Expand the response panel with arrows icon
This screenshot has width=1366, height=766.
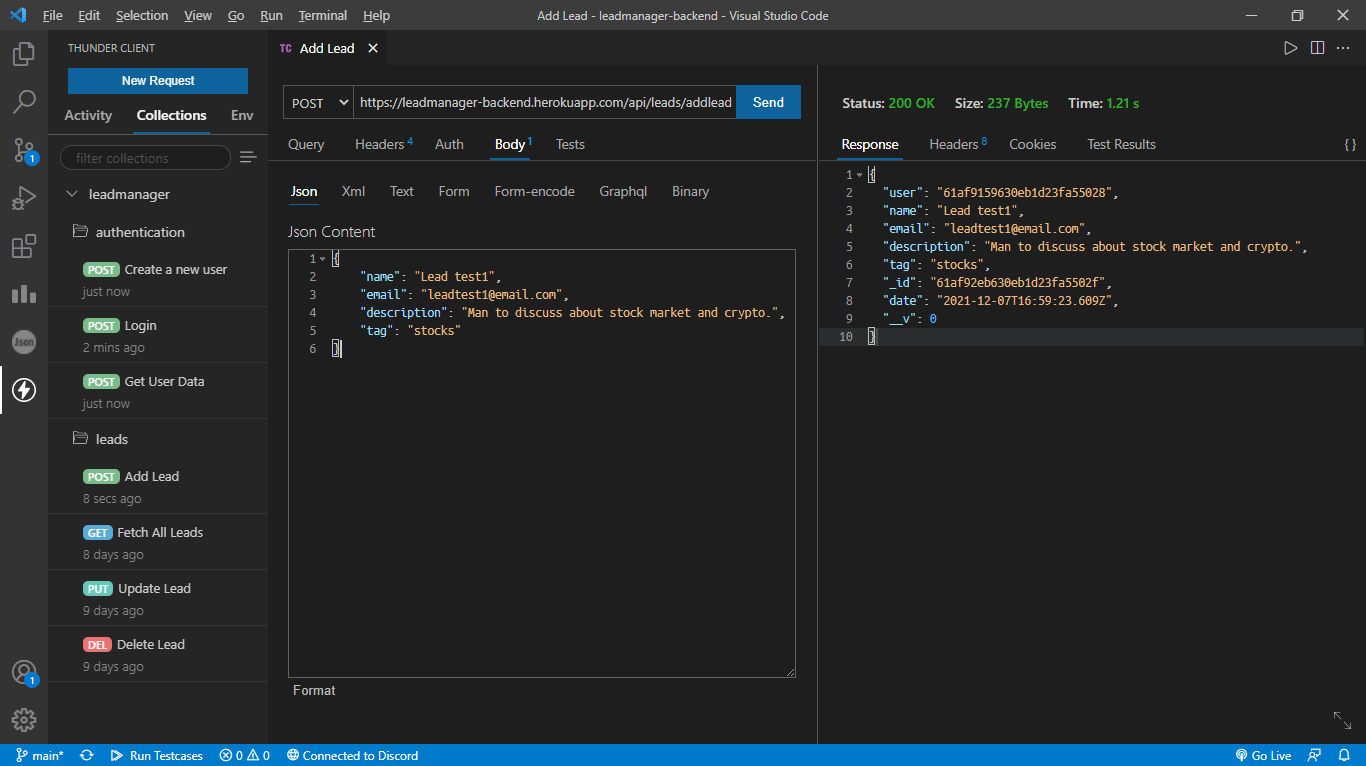pos(1342,720)
